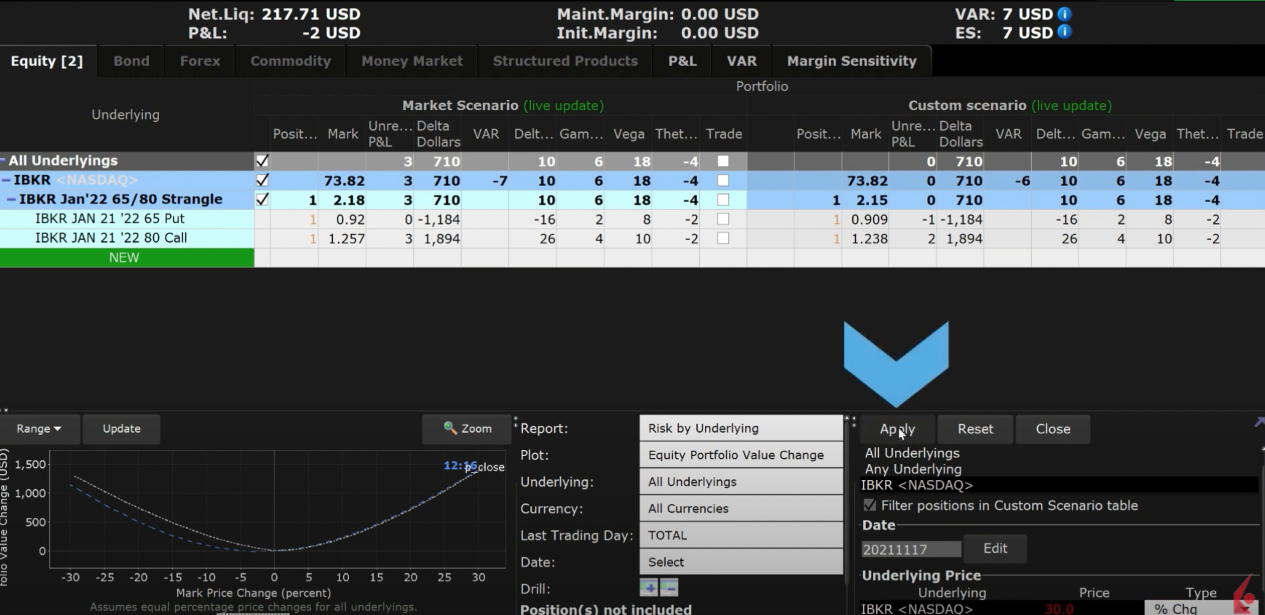Open the Range dropdown
The height and width of the screenshot is (615, 1265).
(x=39, y=429)
